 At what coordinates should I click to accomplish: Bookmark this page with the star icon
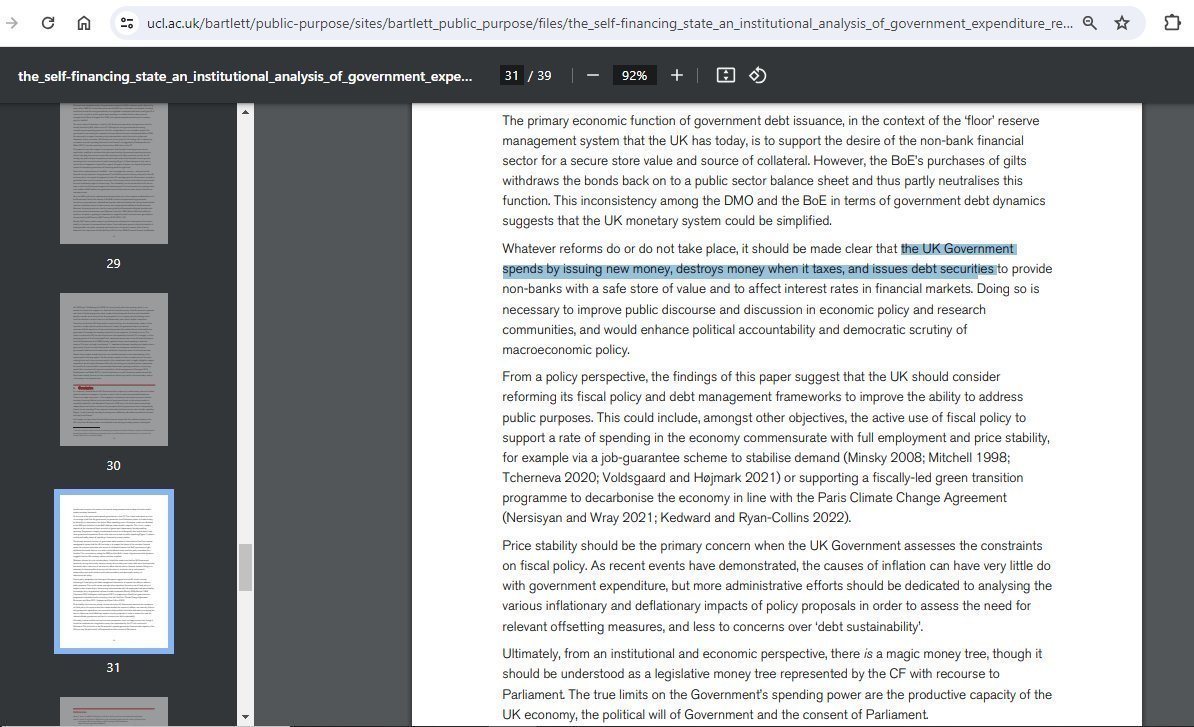pyautogui.click(x=1122, y=23)
